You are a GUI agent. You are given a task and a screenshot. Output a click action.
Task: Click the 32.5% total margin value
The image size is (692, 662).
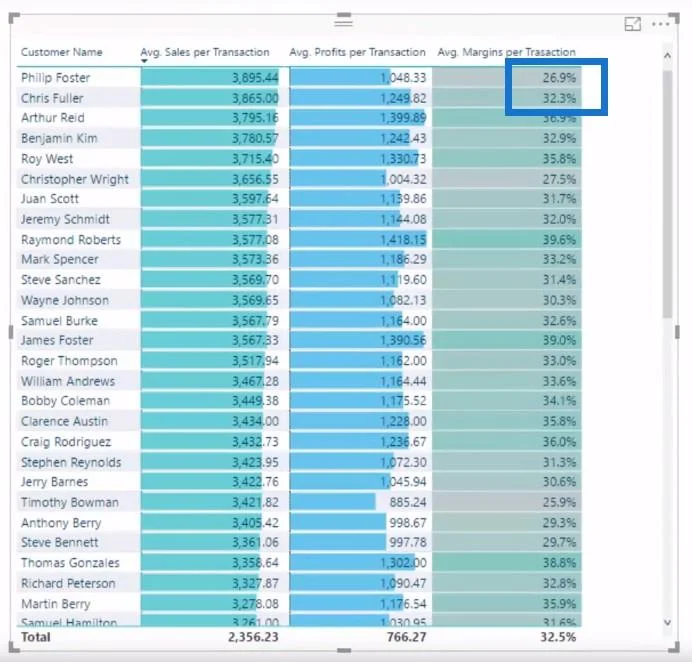(x=558, y=637)
